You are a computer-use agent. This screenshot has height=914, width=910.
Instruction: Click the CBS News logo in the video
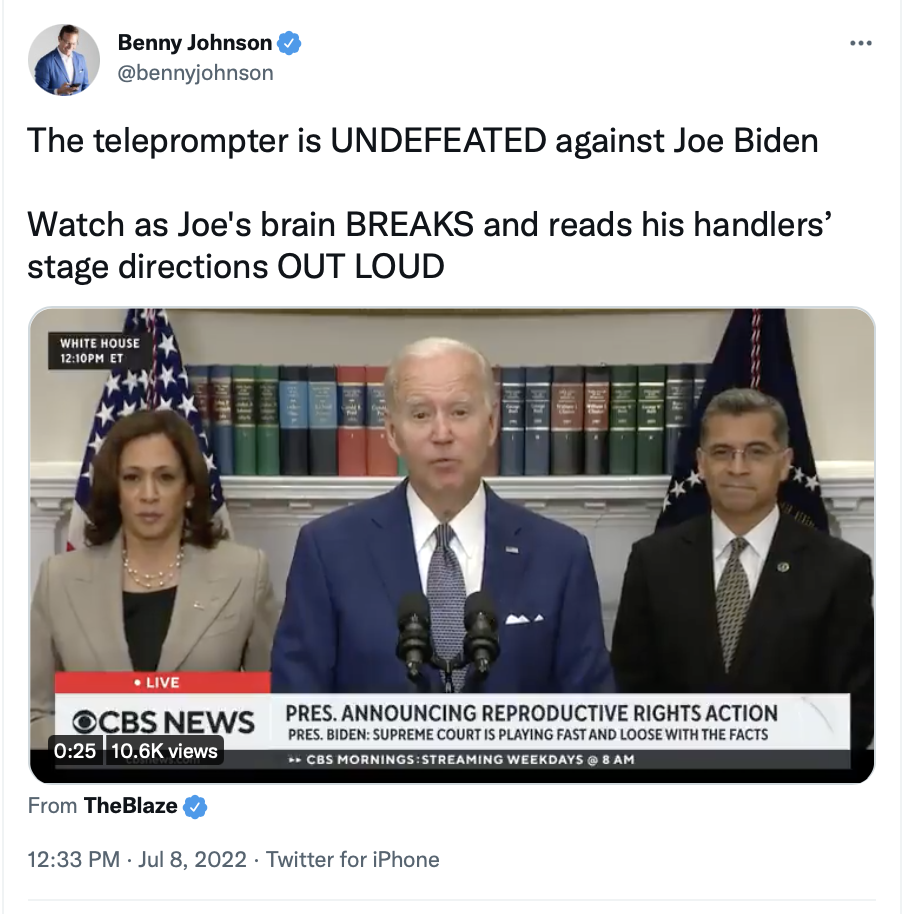pos(163,722)
